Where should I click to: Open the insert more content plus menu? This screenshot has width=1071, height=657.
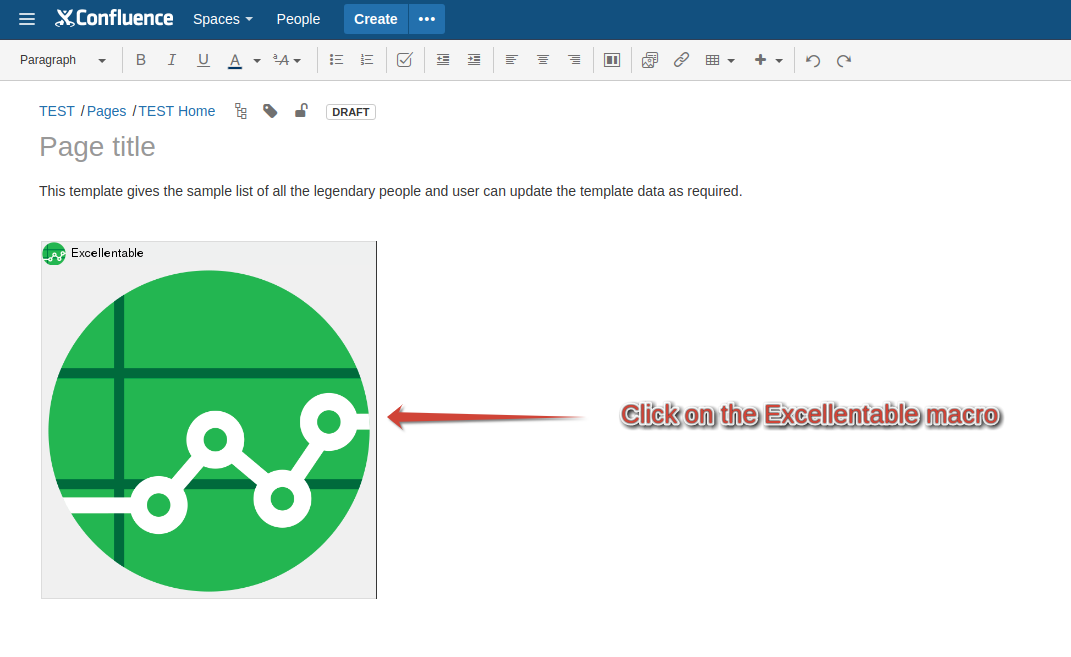[768, 60]
